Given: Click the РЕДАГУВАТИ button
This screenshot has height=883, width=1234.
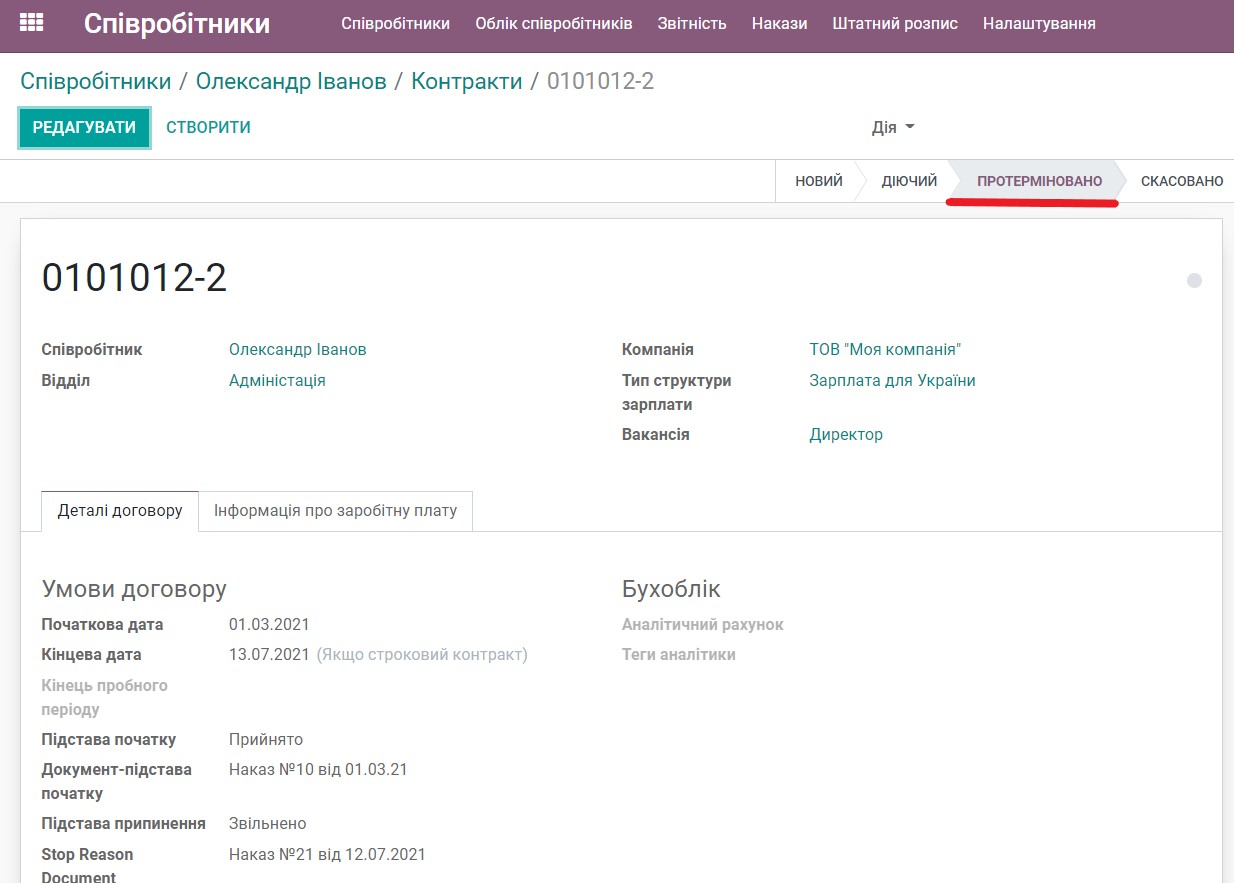Looking at the screenshot, I should [84, 127].
